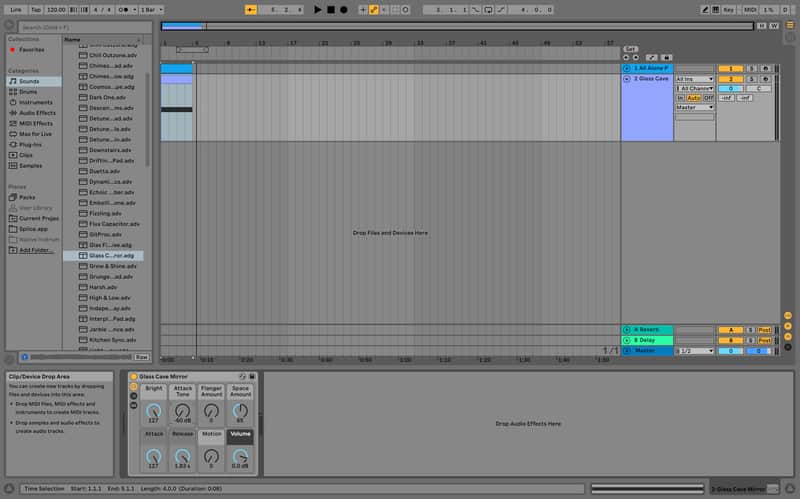Enable Key map mode
The image size is (800, 499).
728,10
